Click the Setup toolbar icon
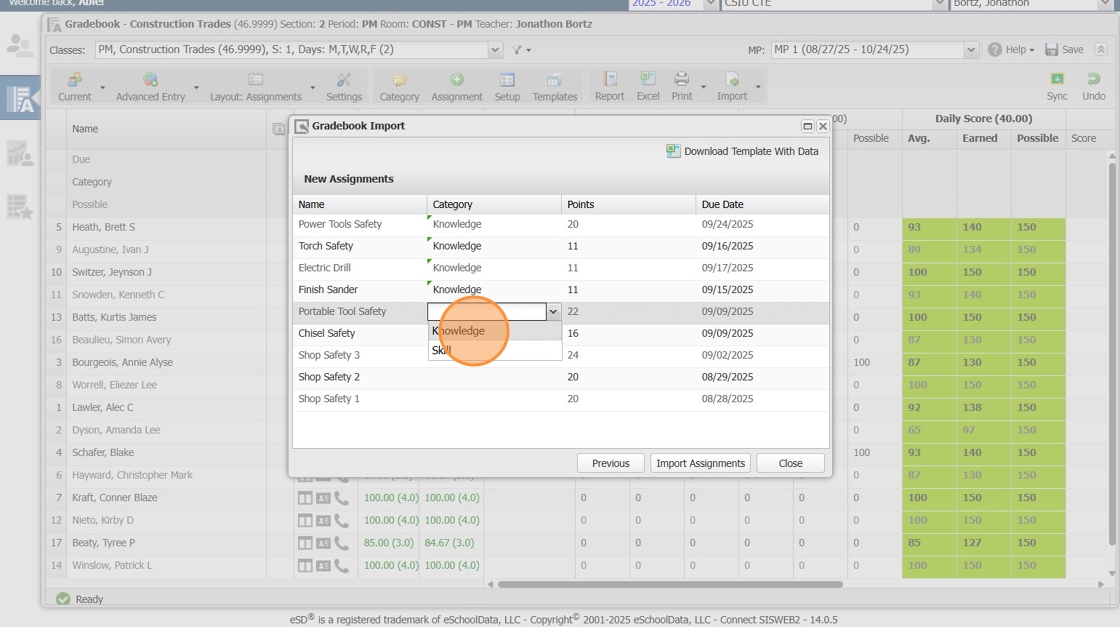Image resolution: width=1120 pixels, height=627 pixels. point(507,86)
